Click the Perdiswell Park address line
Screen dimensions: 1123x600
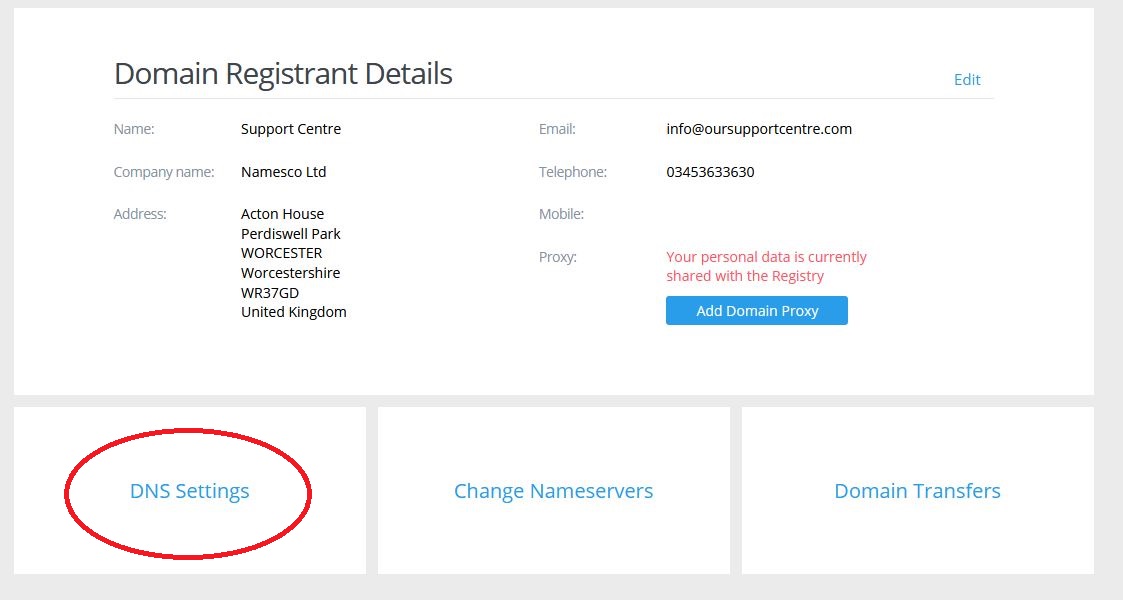[290, 233]
